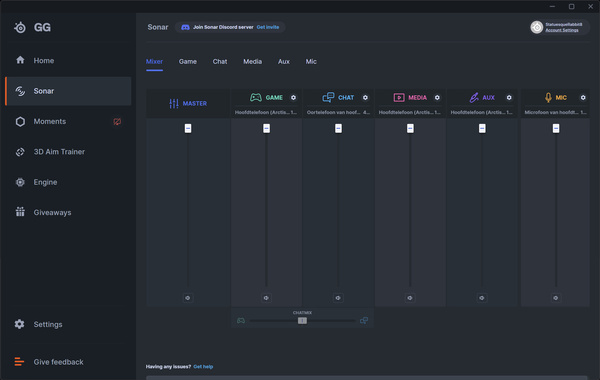Mute the Aux channel
600x380 pixels.
[x=482, y=298]
